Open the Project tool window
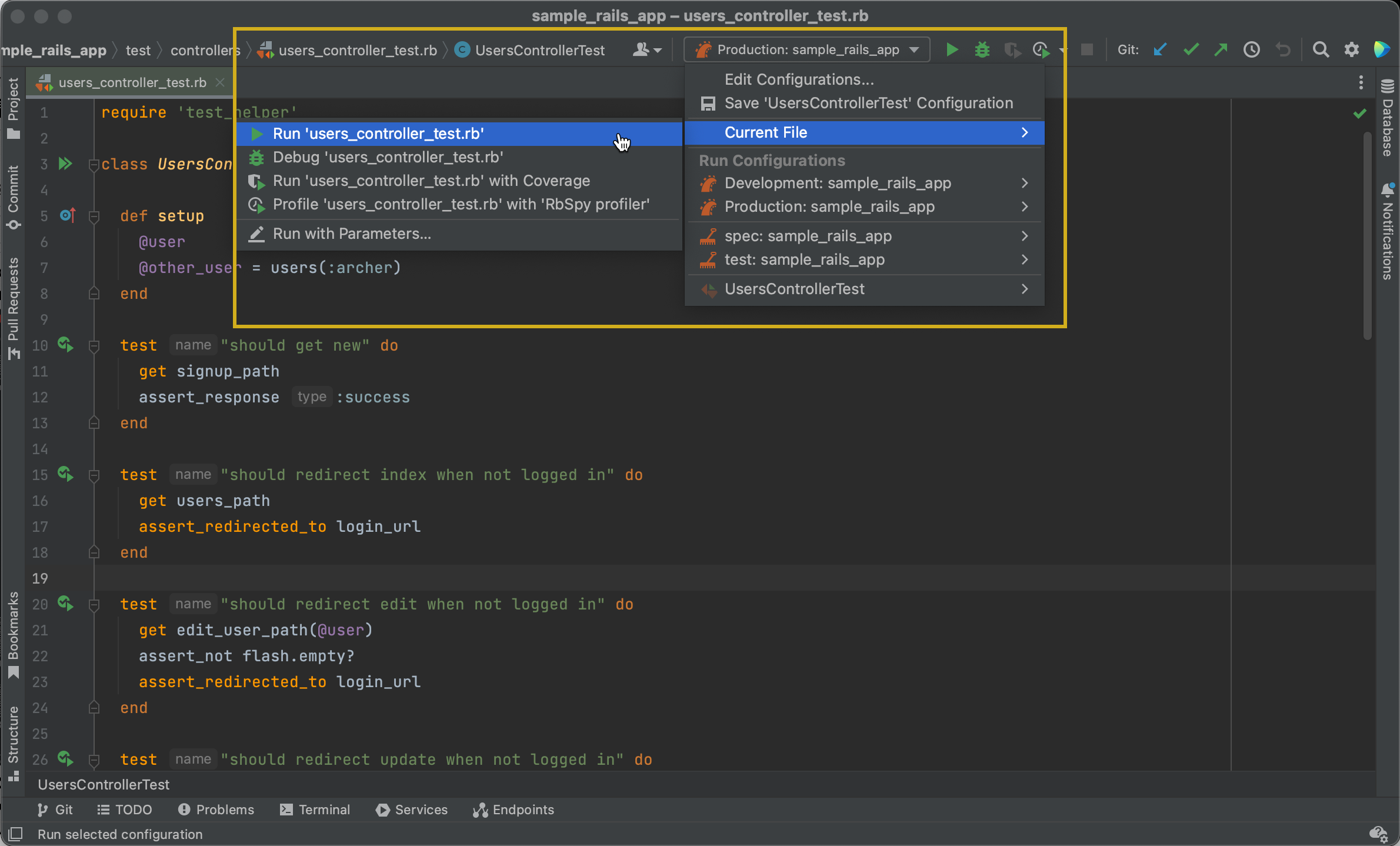This screenshot has height=846, width=1400. pos(13,108)
